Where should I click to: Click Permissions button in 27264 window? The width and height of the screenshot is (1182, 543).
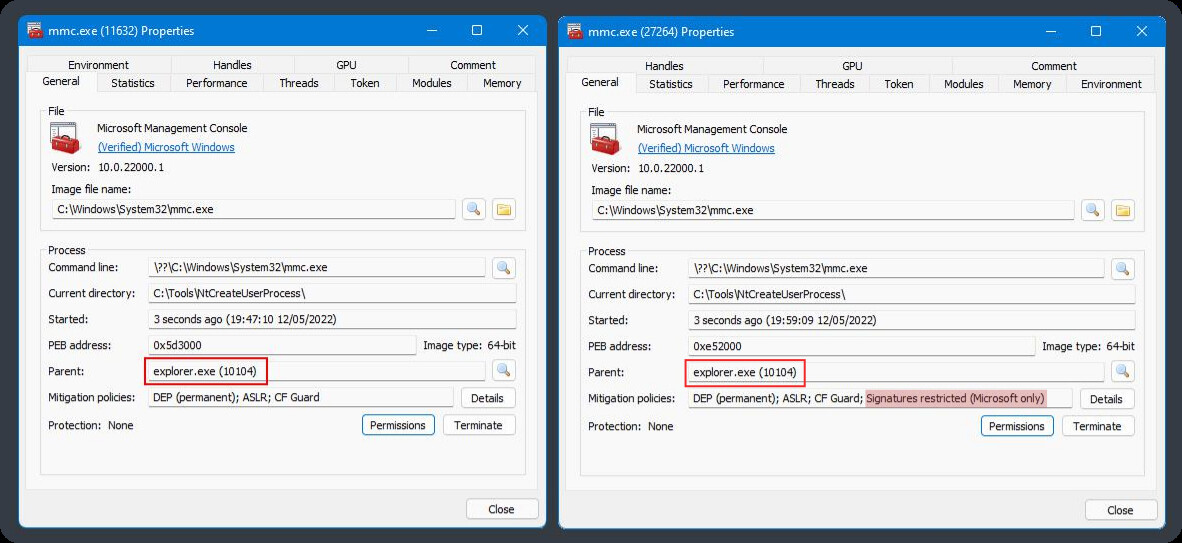click(x=1017, y=425)
